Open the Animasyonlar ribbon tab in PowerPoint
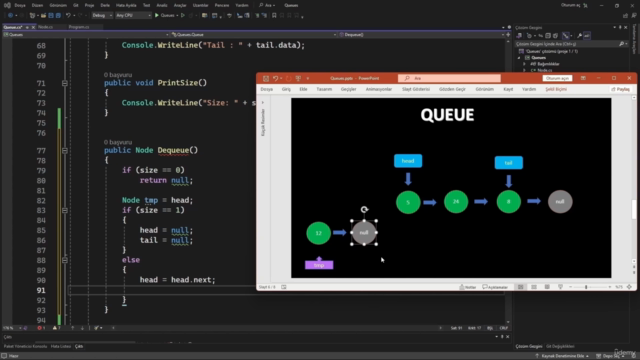This screenshot has height=360, width=640. pyautogui.click(x=379, y=89)
